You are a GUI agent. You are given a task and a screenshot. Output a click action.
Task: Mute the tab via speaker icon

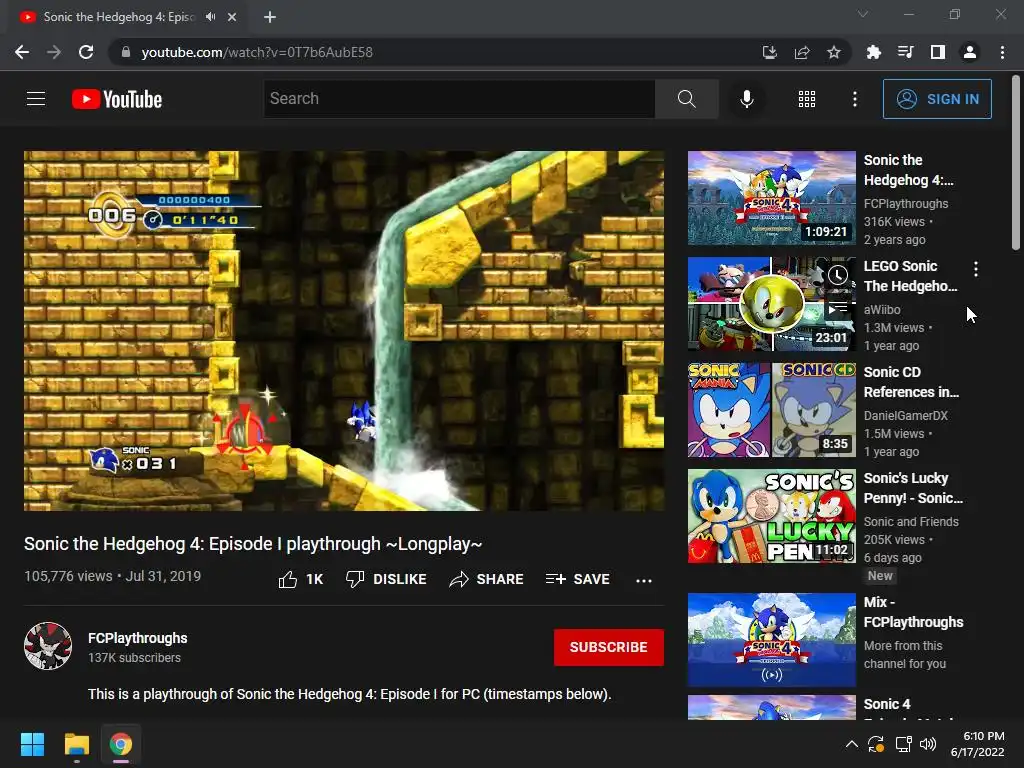[x=210, y=17]
